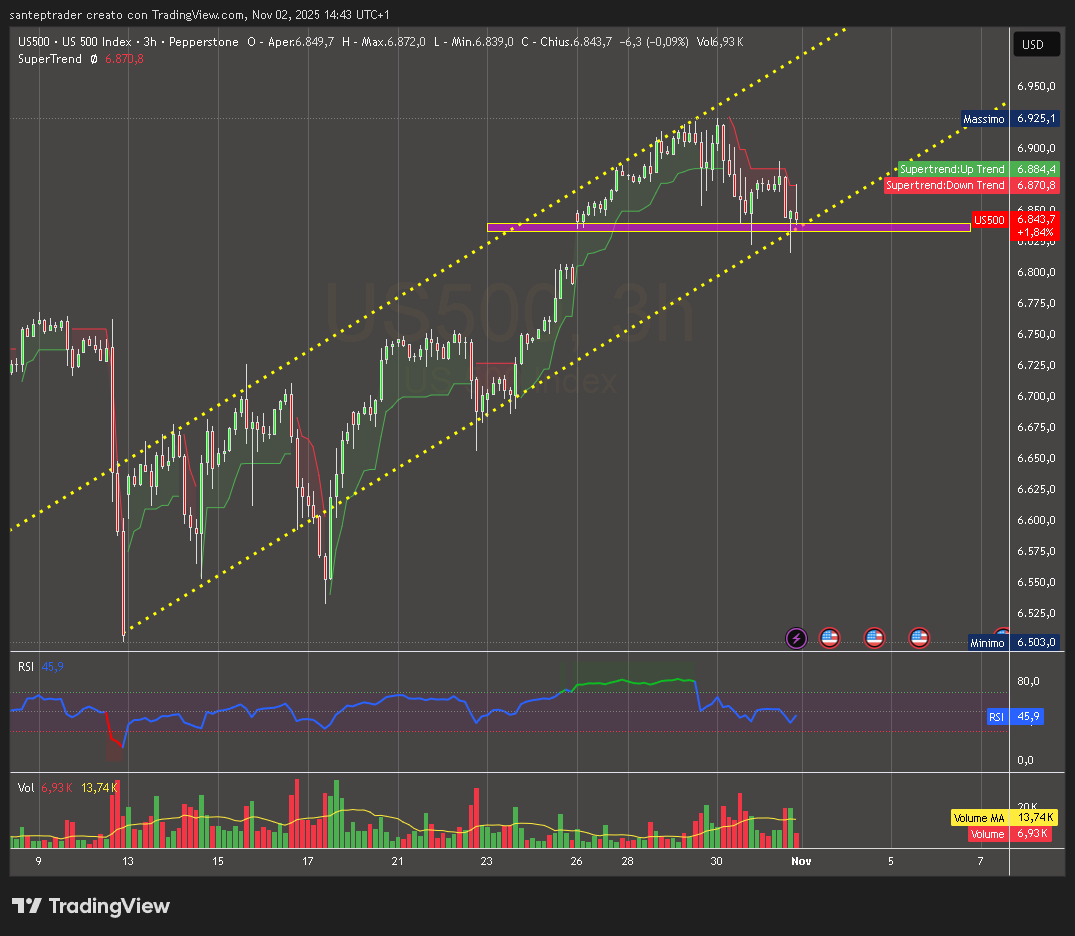Click the Minimo low price label
The height and width of the screenshot is (936, 1075).
[x=987, y=643]
